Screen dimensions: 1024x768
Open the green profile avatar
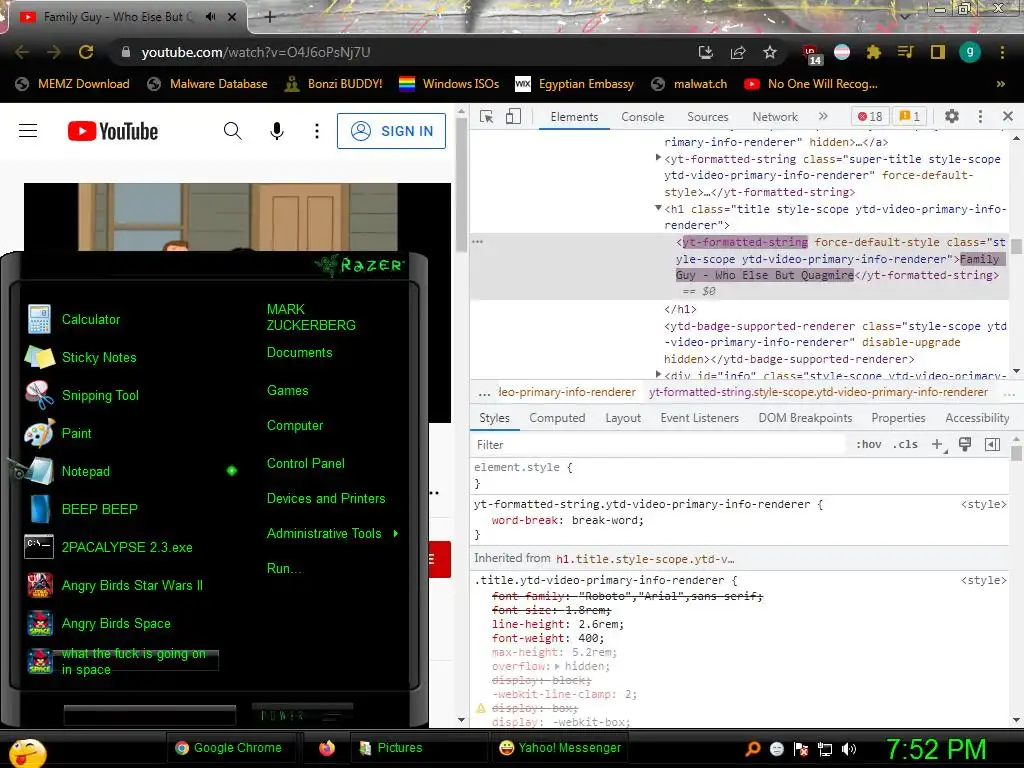[970, 52]
